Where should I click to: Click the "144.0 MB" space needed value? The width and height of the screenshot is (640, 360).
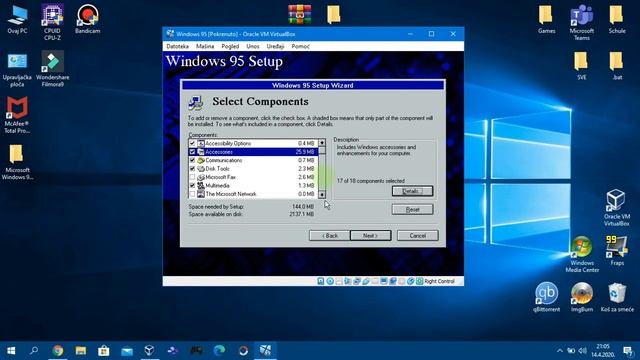pos(303,207)
